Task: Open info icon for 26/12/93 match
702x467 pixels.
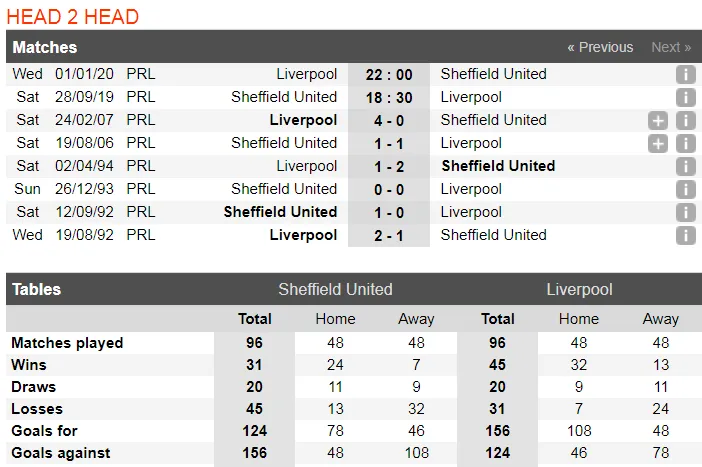Action: click(x=685, y=190)
